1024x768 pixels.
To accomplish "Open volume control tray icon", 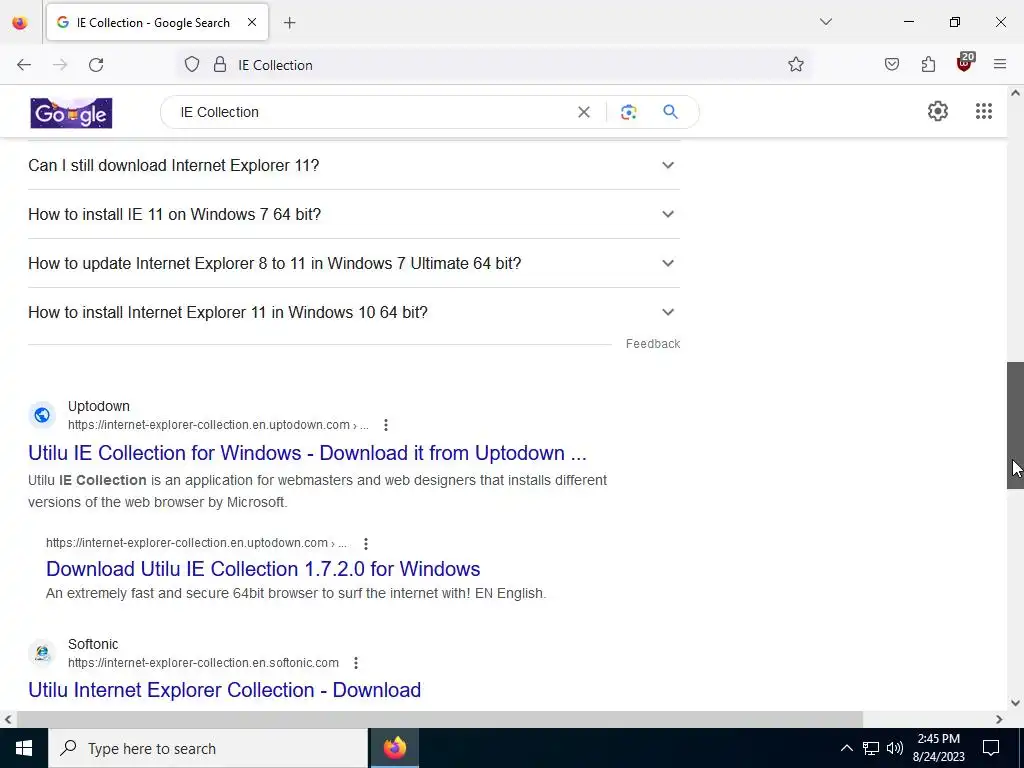I will pos(895,748).
